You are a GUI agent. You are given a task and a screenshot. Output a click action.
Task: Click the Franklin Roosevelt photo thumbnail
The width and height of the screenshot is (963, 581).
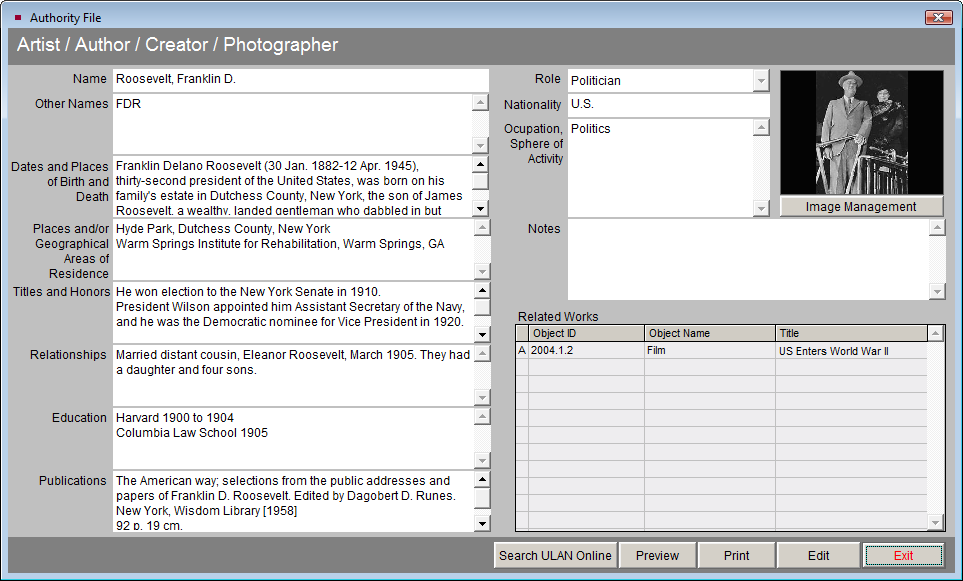860,132
